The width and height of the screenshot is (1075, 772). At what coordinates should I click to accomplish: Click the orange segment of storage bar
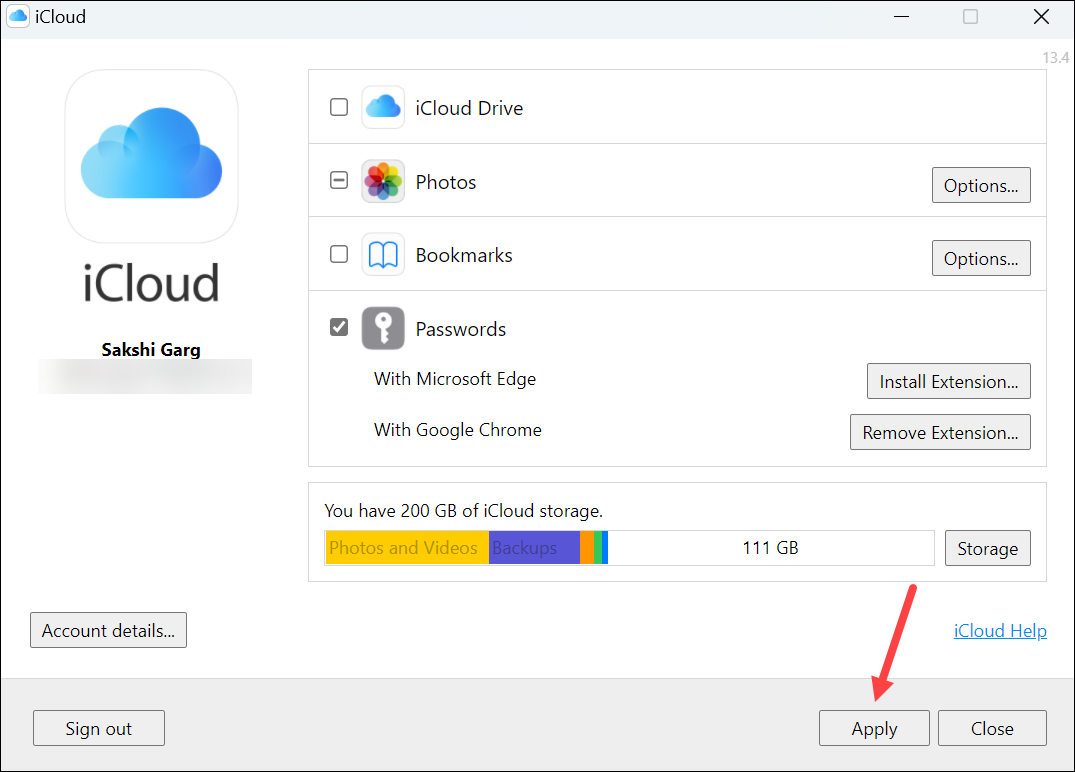click(587, 548)
